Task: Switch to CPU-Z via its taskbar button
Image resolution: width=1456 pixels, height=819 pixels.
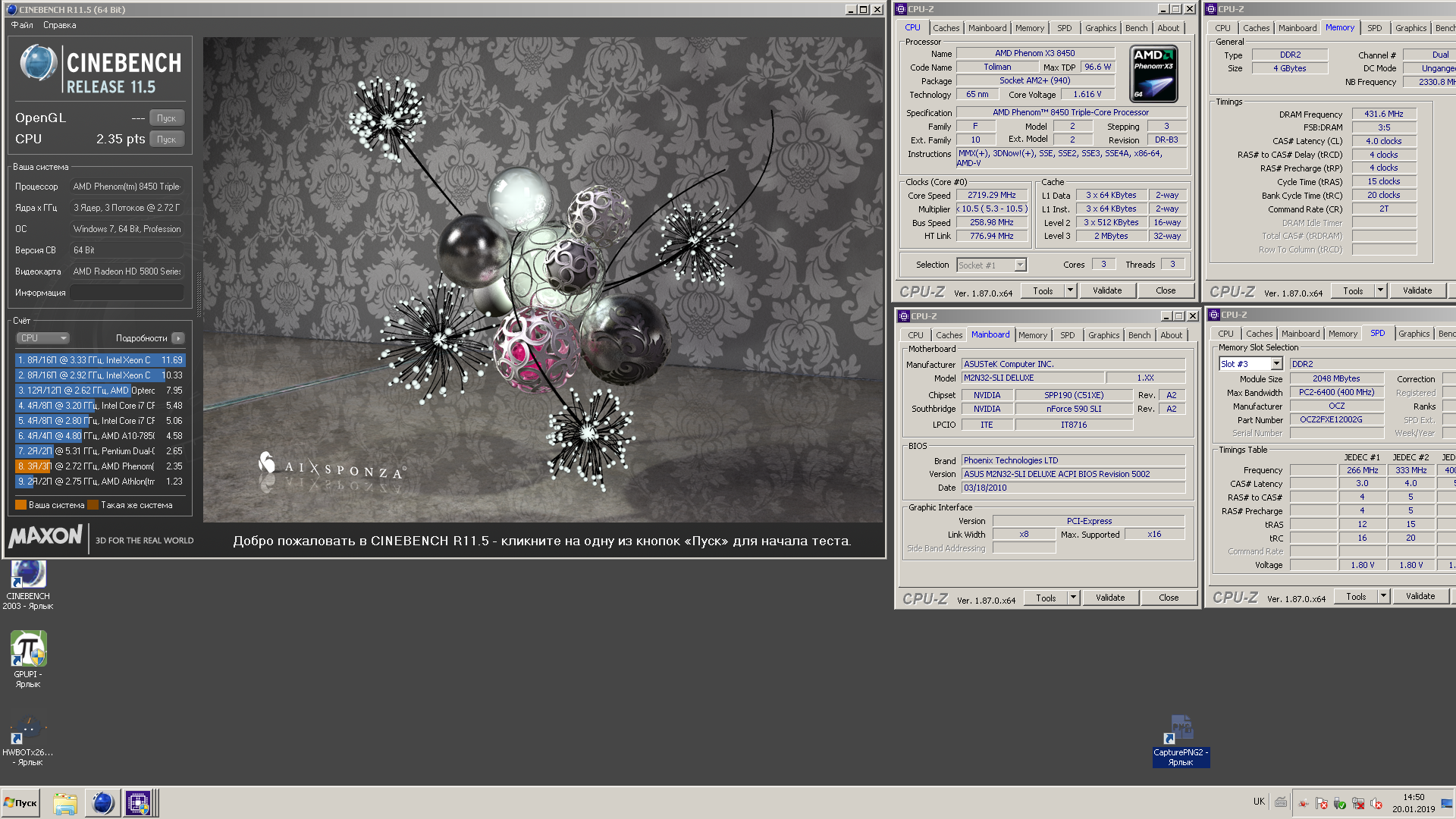Action: (x=138, y=803)
